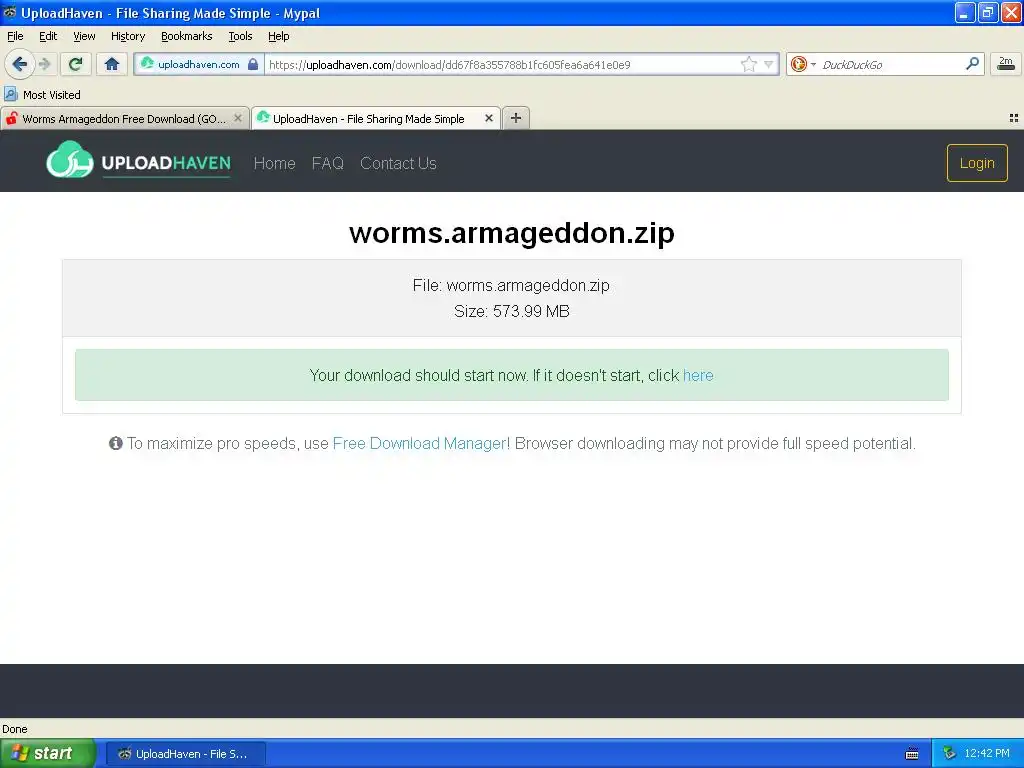The image size is (1024, 768).
Task: Open the Bookmarks menu
Action: click(187, 36)
